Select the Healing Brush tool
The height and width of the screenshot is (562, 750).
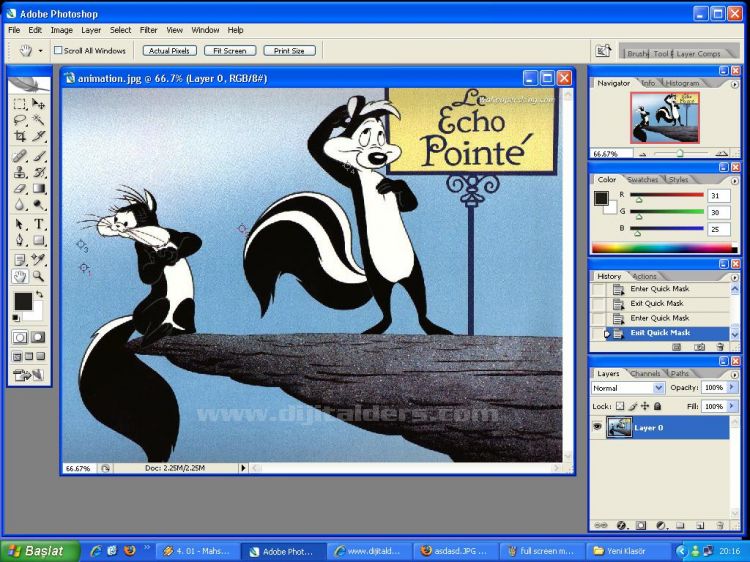coord(20,155)
